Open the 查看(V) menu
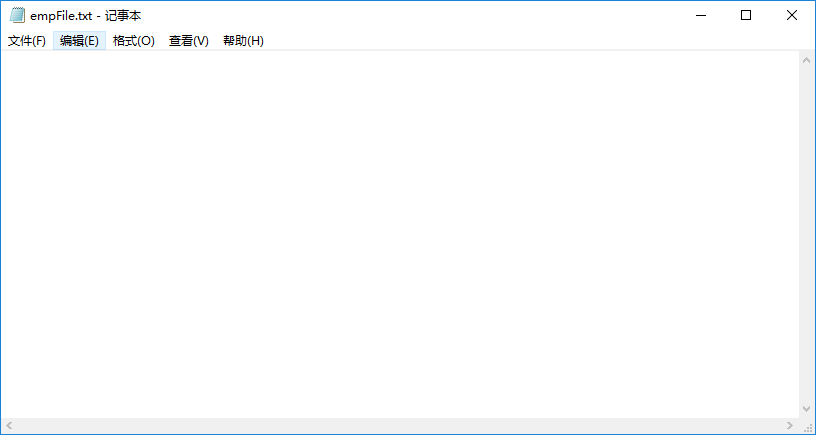 tap(188, 41)
